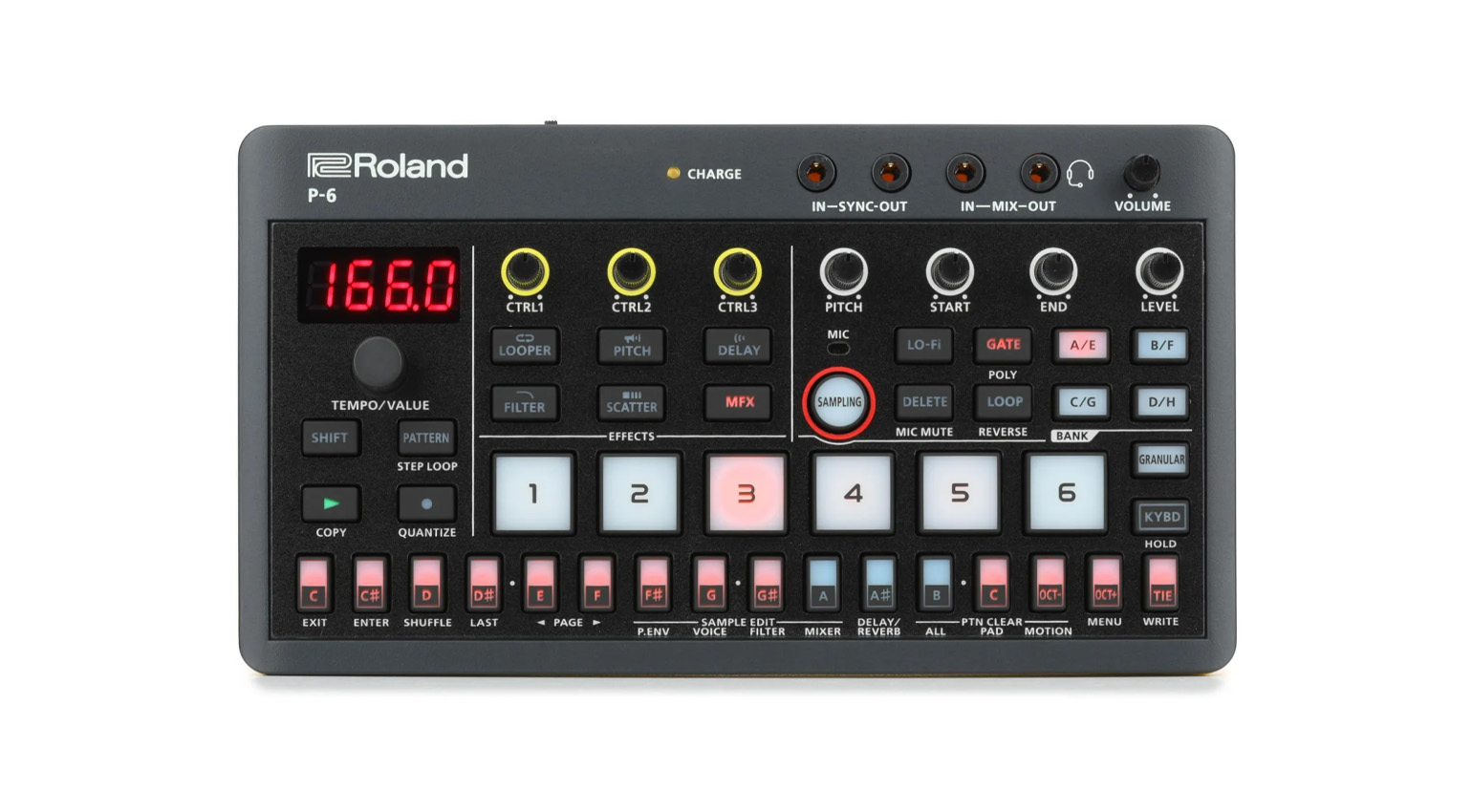Trigger sample pad 4

coord(854,493)
